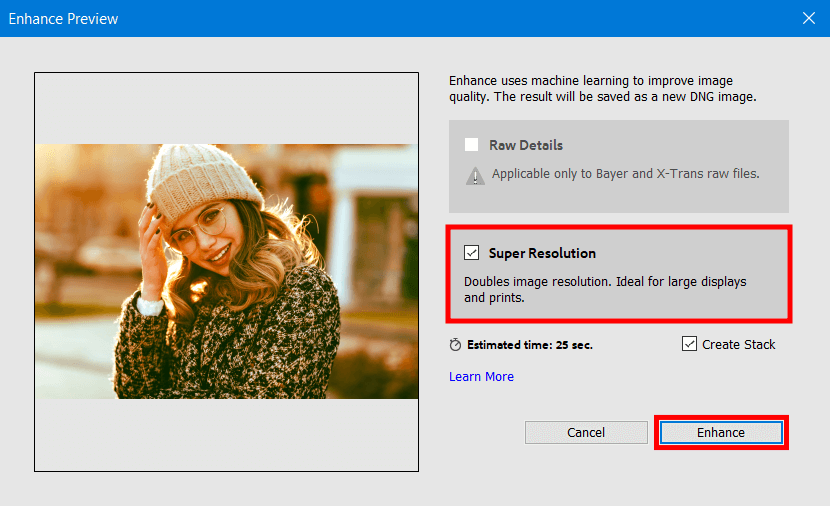Uncheck the Super Resolution checkbox

(472, 252)
